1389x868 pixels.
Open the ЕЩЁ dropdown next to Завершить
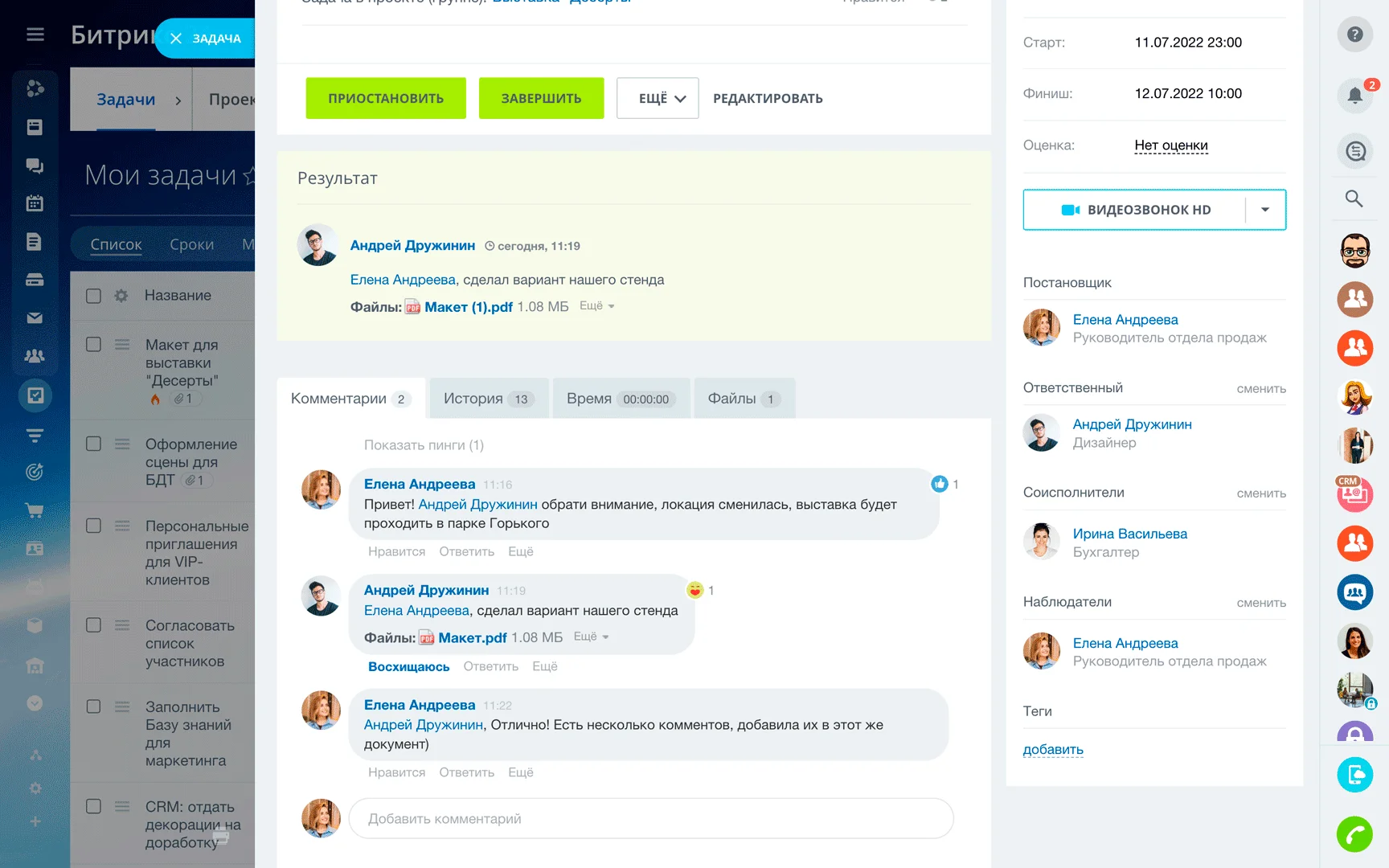657,98
